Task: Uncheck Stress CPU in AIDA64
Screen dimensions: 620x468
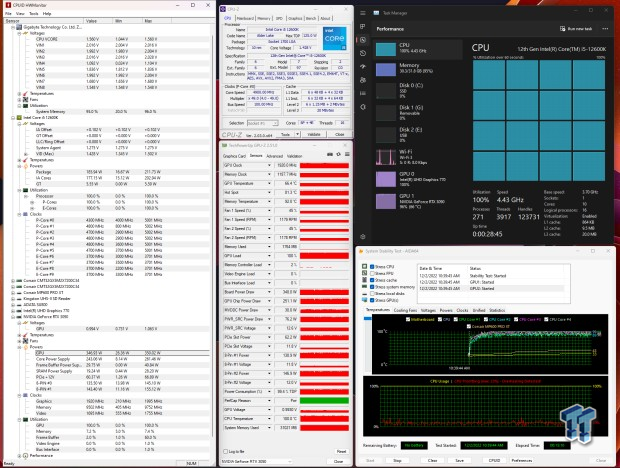Action: click(372, 267)
